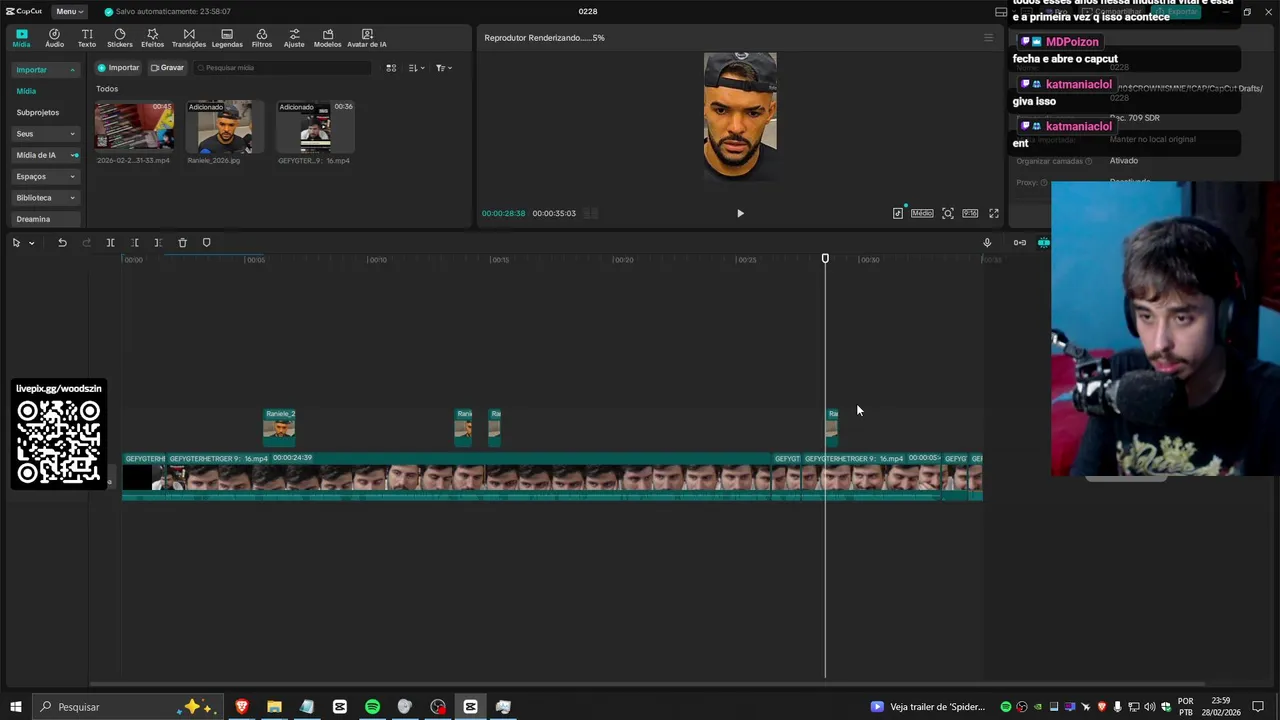Open the Legendas panel
This screenshot has height=720, width=1280.
point(227,38)
